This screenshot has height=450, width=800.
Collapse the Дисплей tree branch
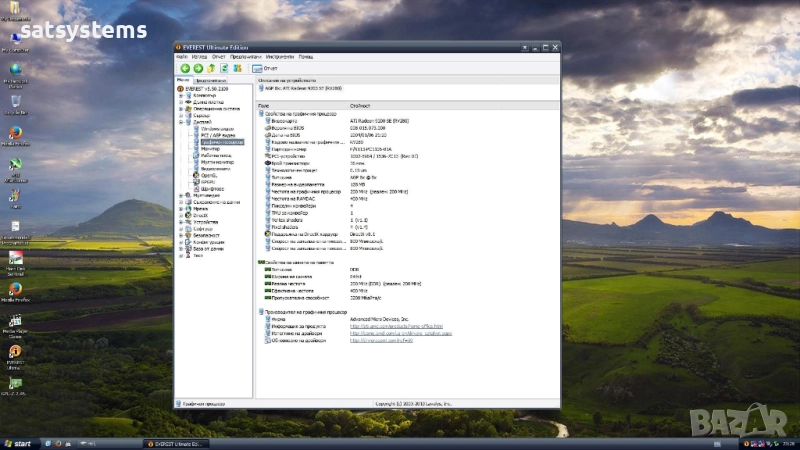coord(181,122)
